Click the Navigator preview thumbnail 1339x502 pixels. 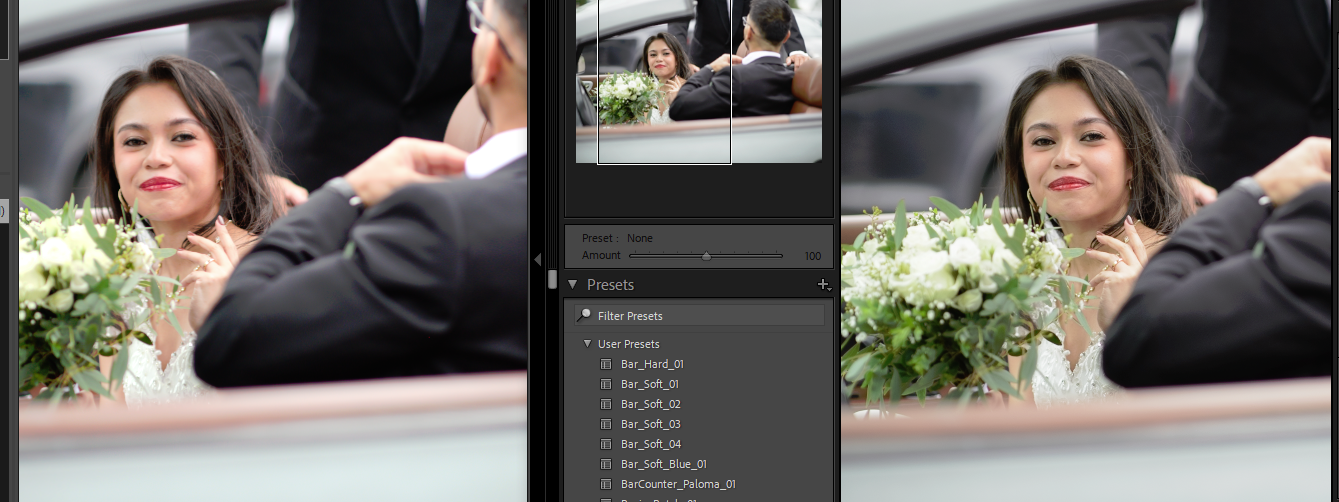(x=699, y=80)
